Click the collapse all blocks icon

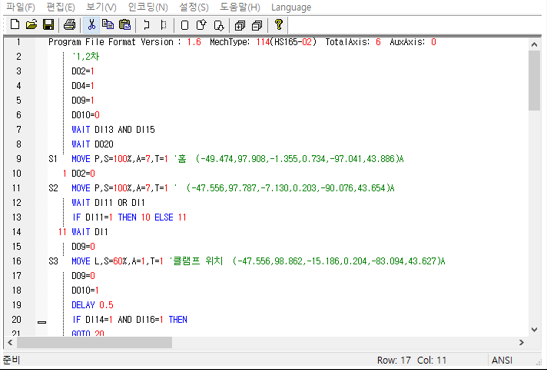(257, 25)
